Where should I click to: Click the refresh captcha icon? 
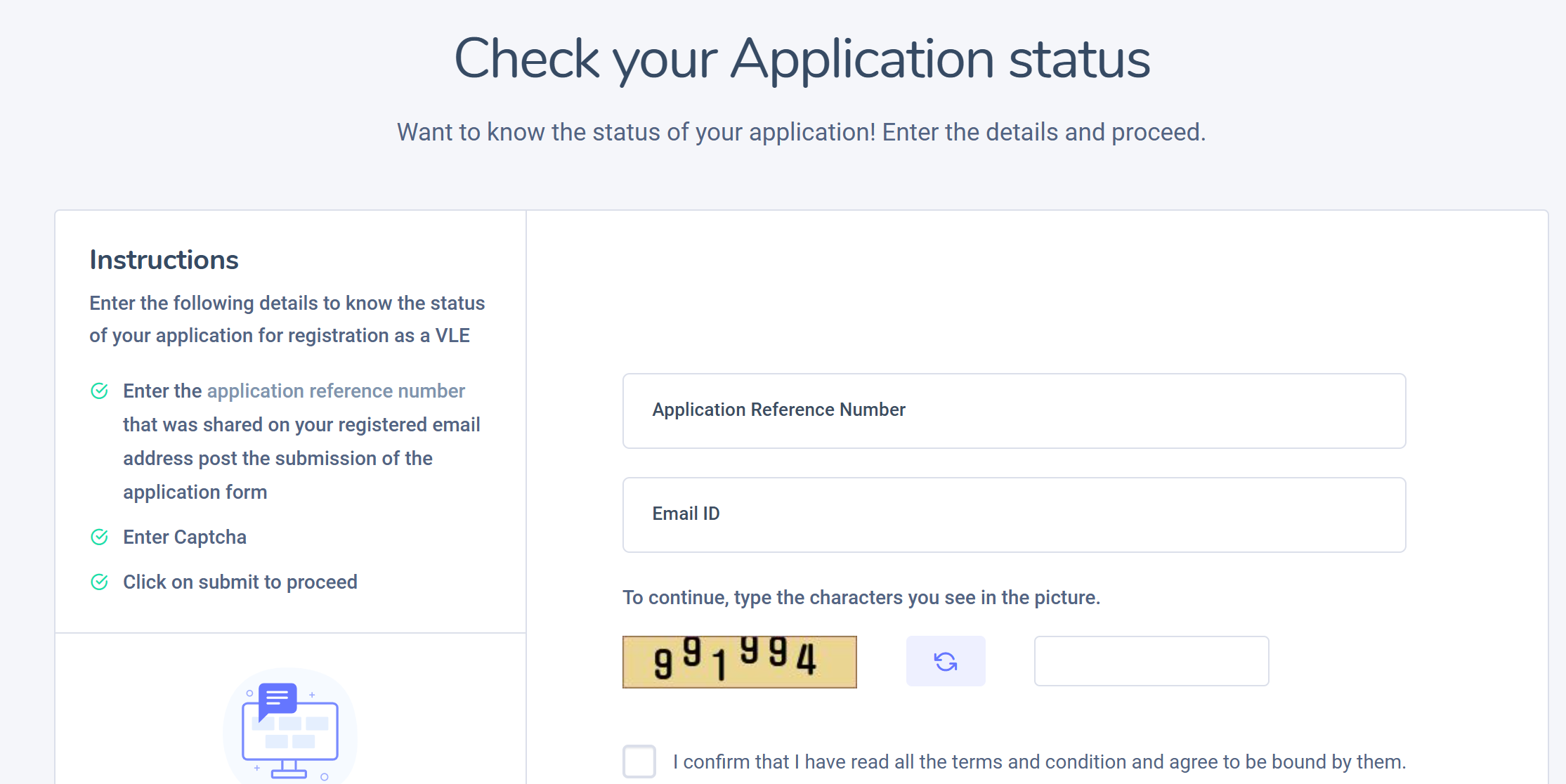[946, 661]
